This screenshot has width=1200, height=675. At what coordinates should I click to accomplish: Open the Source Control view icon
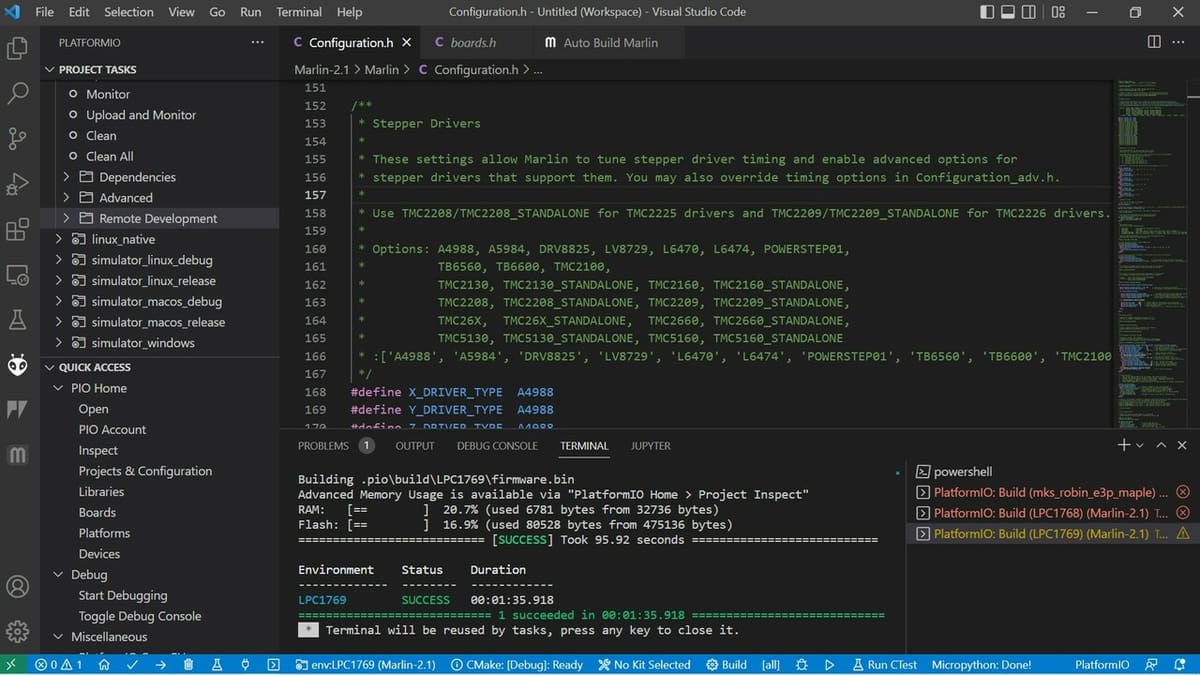pyautogui.click(x=17, y=138)
